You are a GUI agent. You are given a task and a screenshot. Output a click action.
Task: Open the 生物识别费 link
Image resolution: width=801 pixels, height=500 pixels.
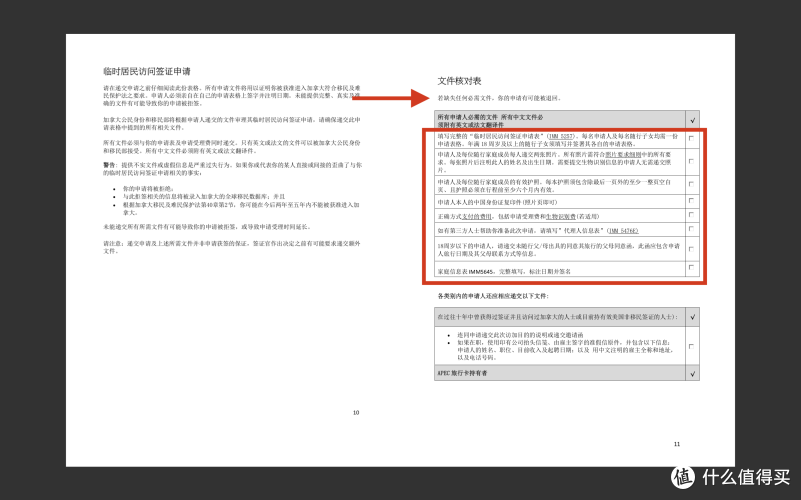[561, 217]
